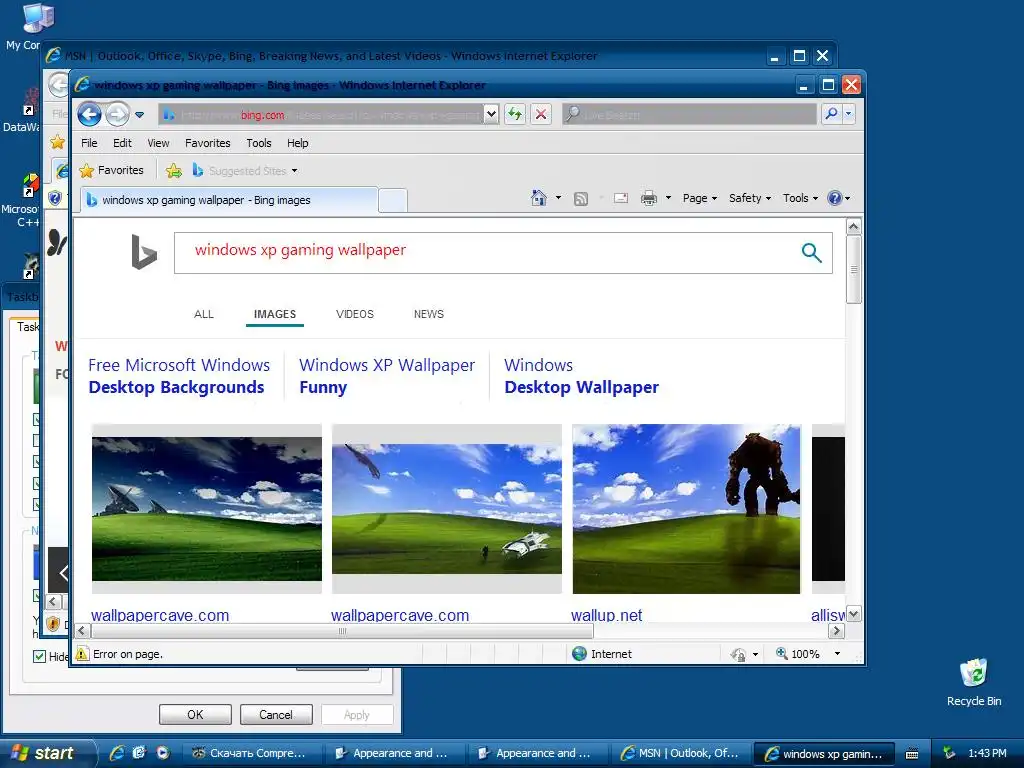Go to the Home page icon
This screenshot has width=1024, height=768.
pyautogui.click(x=539, y=198)
